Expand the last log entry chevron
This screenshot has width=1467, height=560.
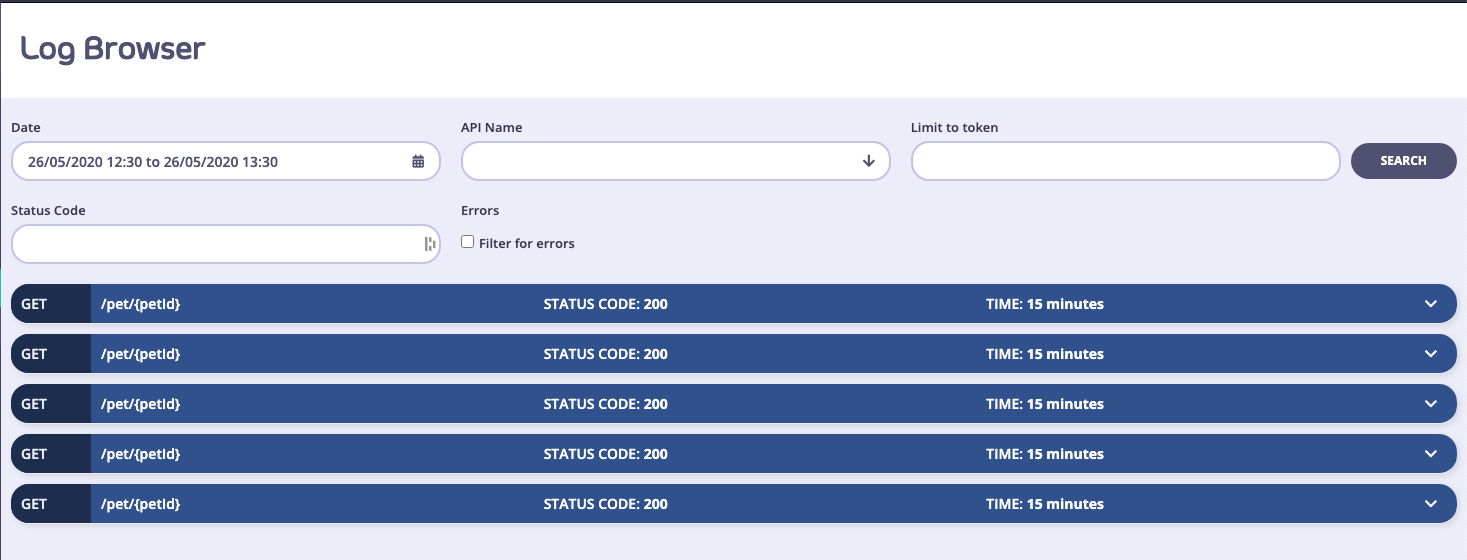coord(1431,504)
